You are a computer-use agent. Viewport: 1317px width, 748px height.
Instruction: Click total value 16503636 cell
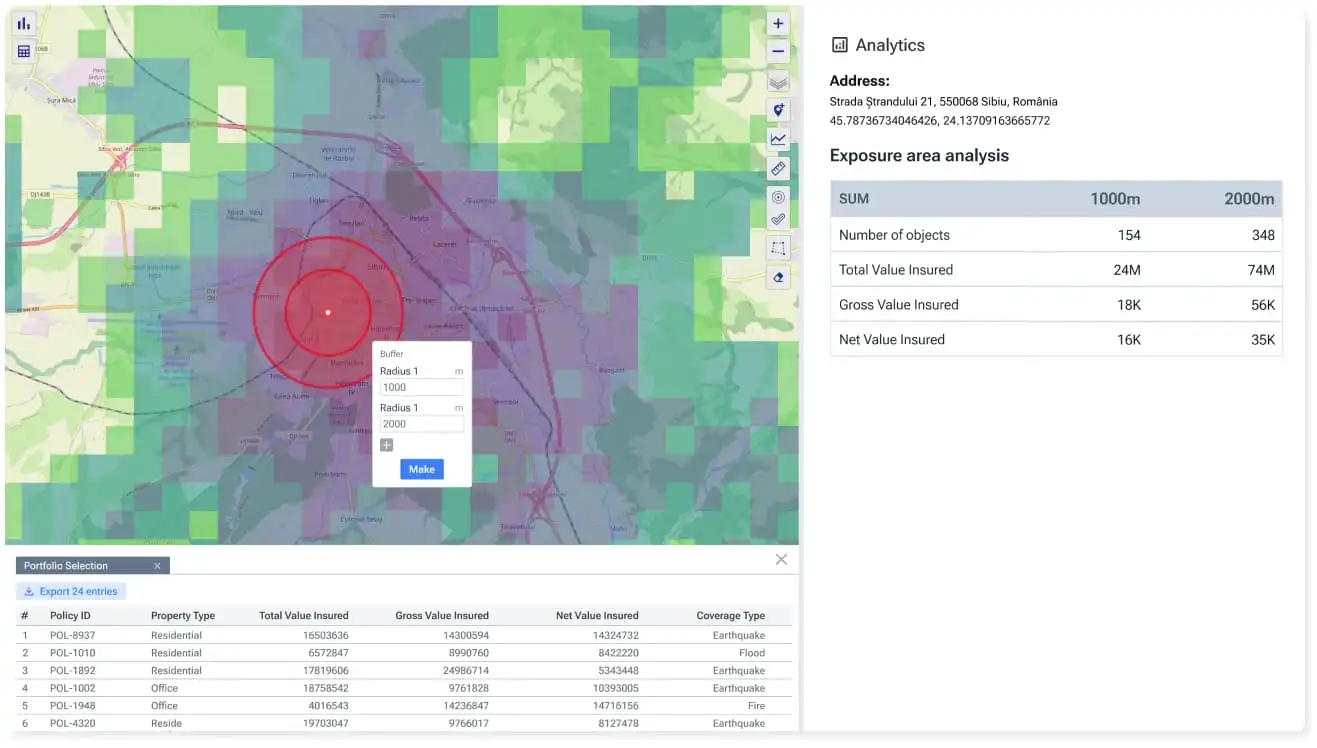[x=324, y=635]
